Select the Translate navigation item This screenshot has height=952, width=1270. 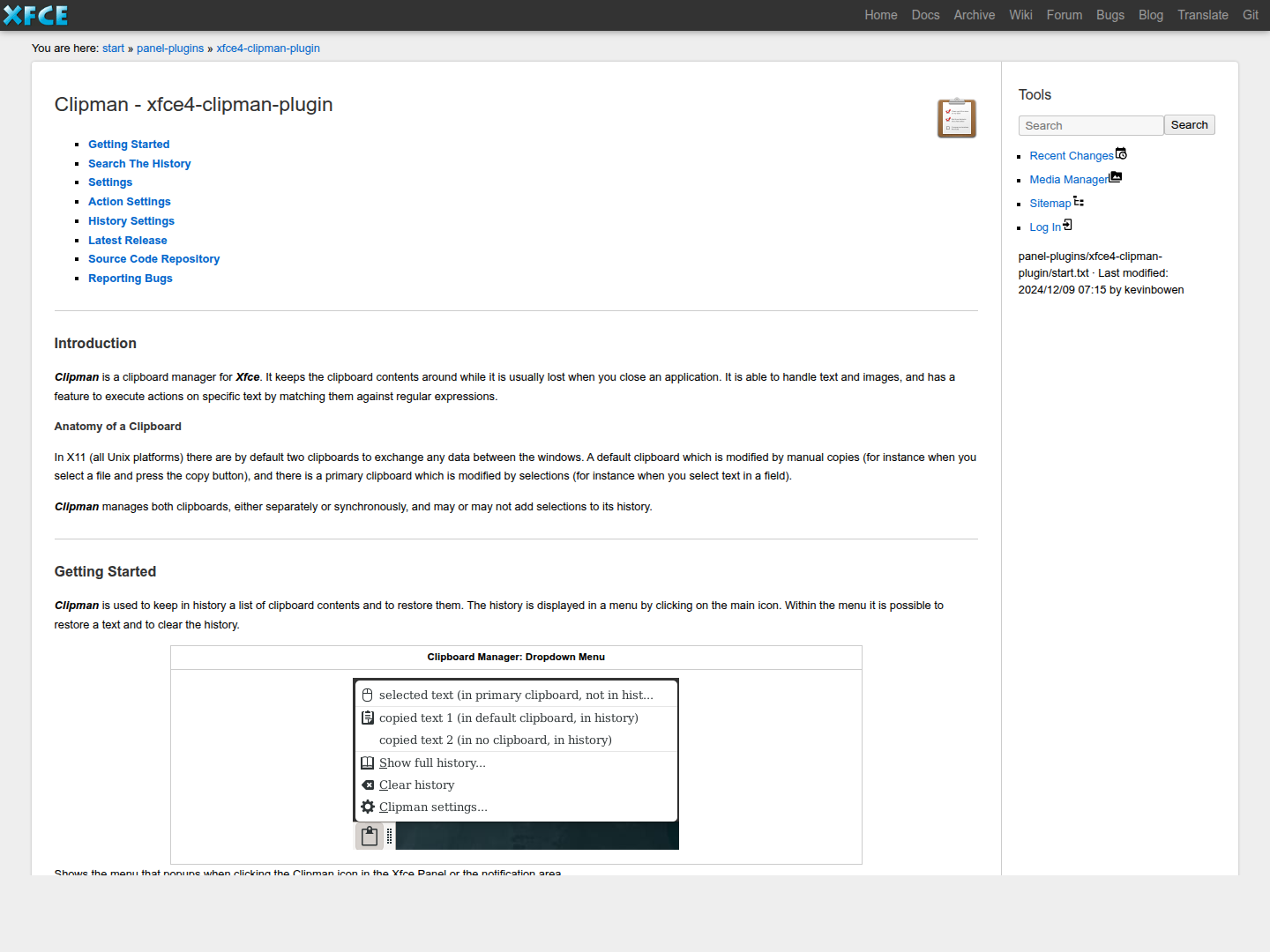[1203, 15]
